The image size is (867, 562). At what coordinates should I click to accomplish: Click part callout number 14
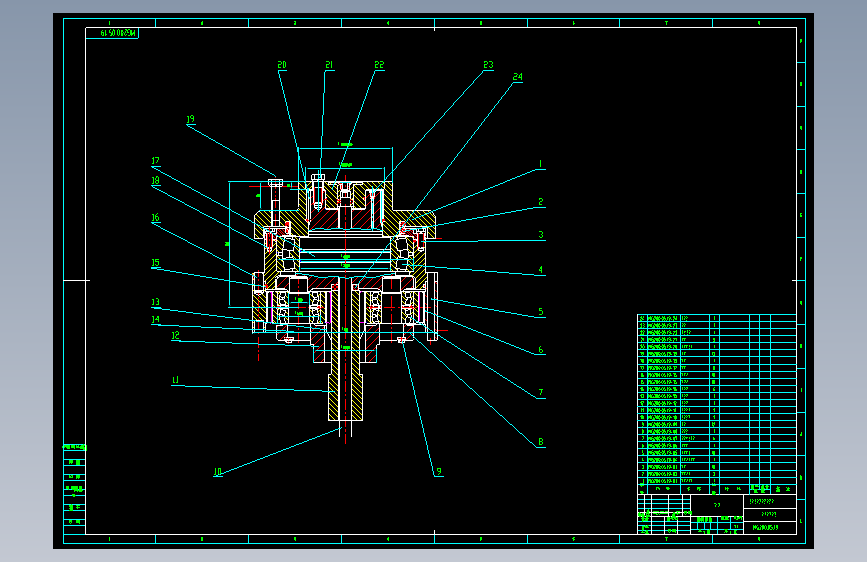(x=155, y=319)
